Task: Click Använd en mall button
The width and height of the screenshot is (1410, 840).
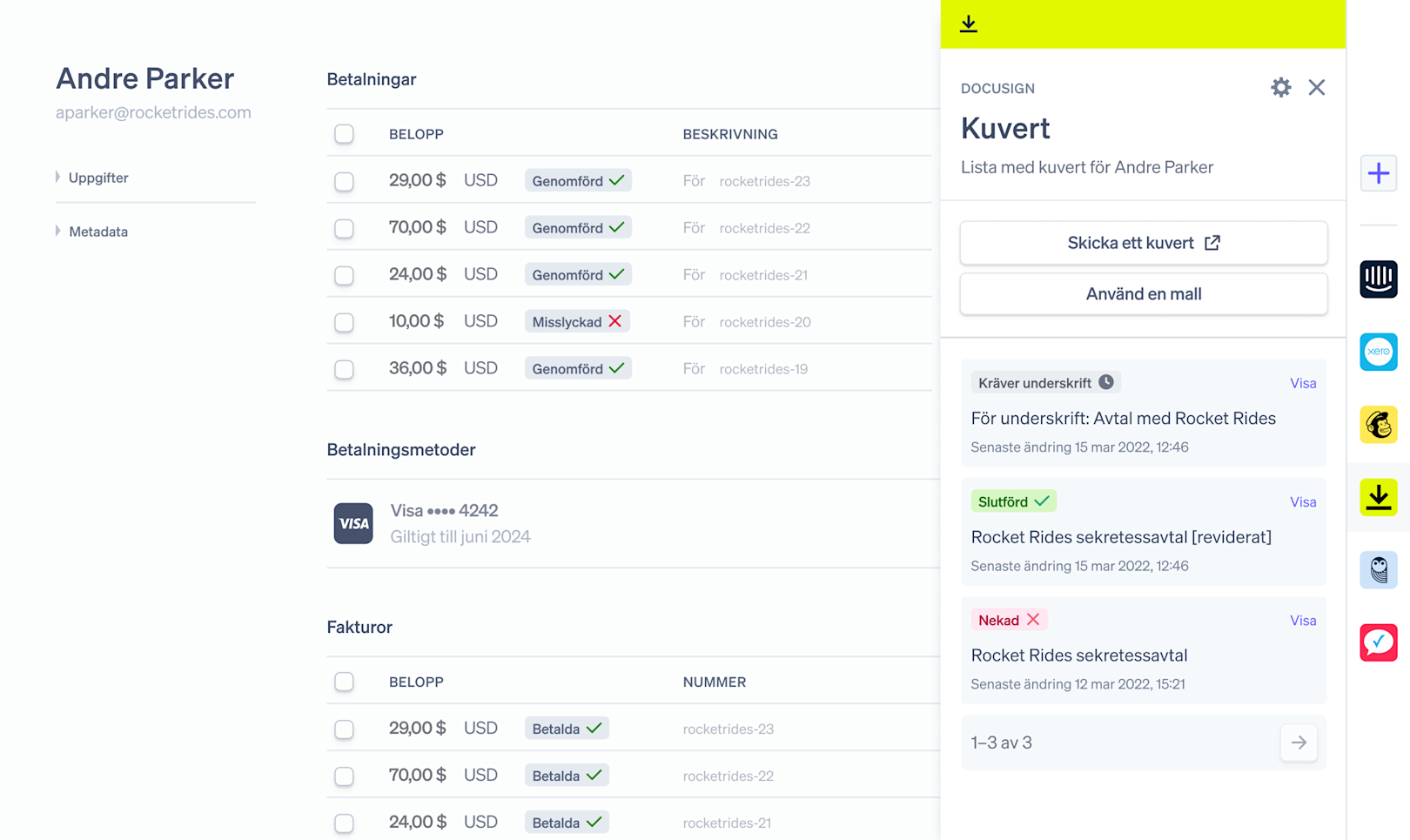Action: pyautogui.click(x=1144, y=294)
